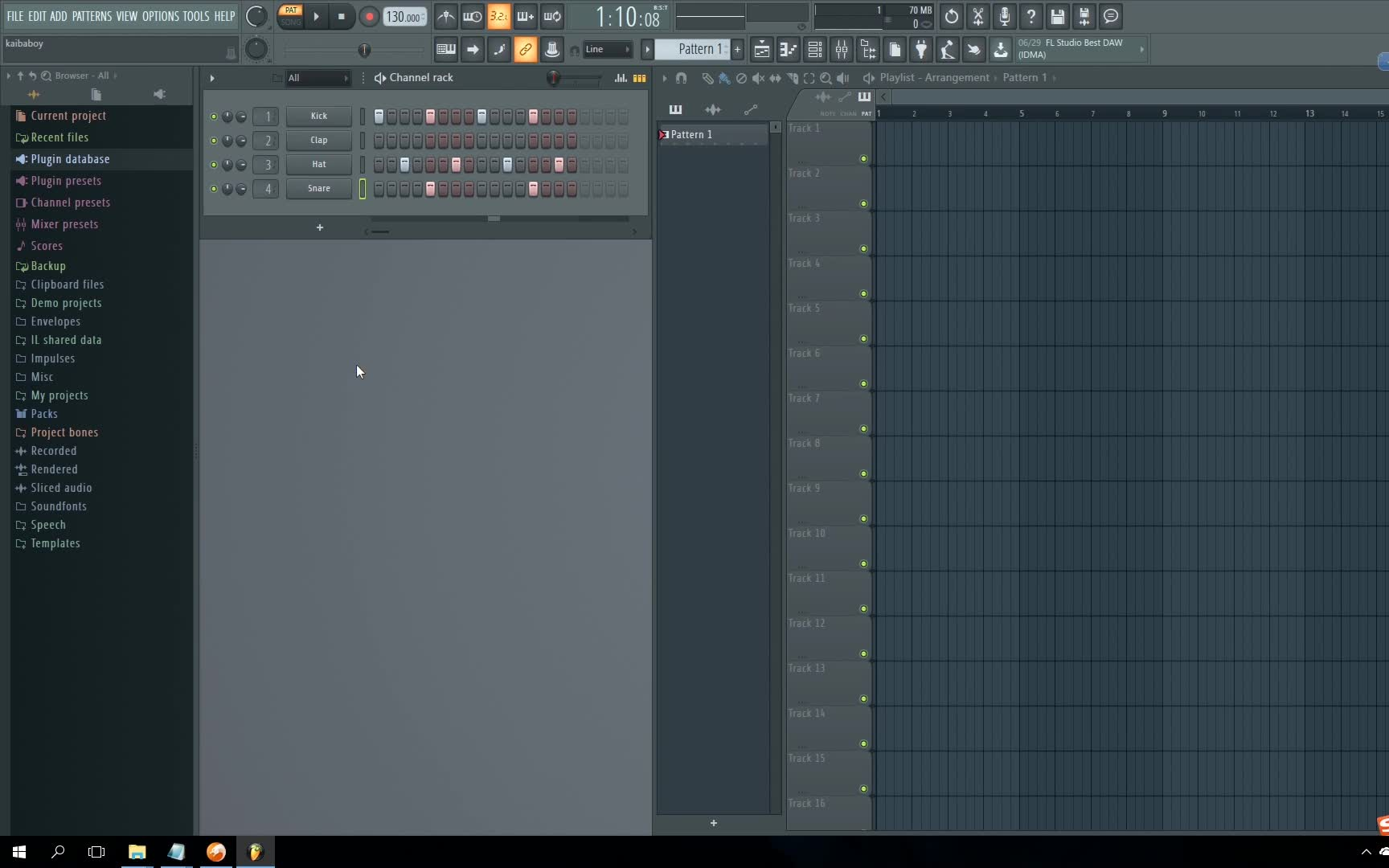Open the PATTERNS menu
The width and height of the screenshot is (1389, 868).
pos(92,15)
